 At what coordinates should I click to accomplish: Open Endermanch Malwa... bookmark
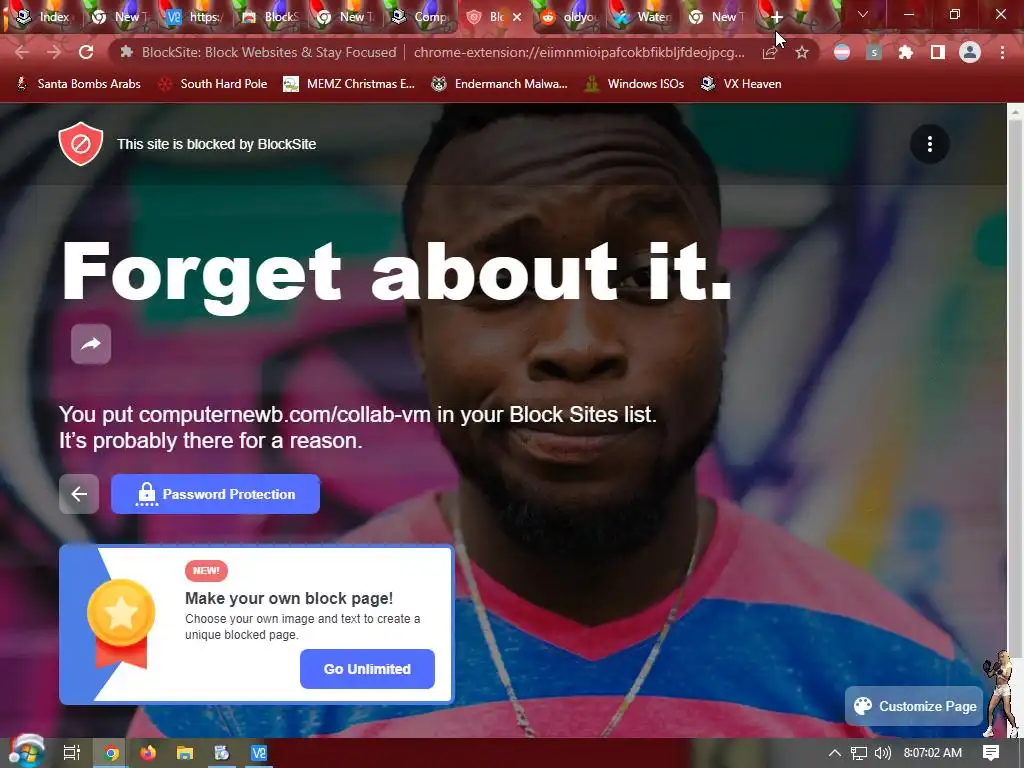pyautogui.click(x=500, y=84)
